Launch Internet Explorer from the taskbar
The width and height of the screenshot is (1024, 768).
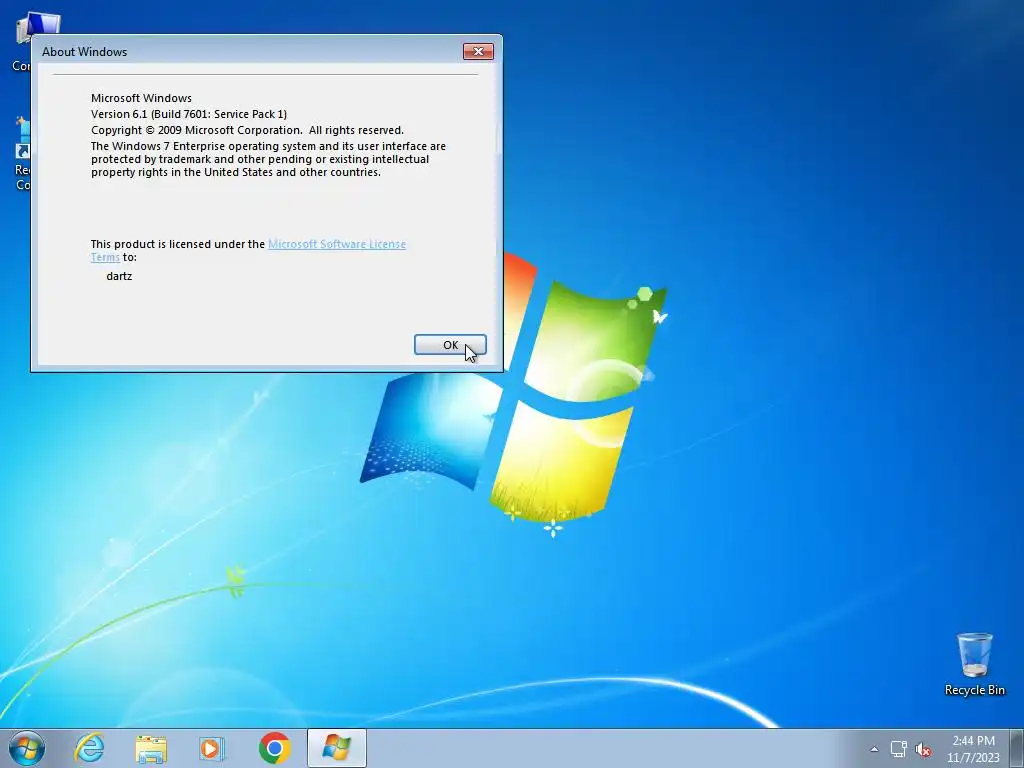point(89,748)
